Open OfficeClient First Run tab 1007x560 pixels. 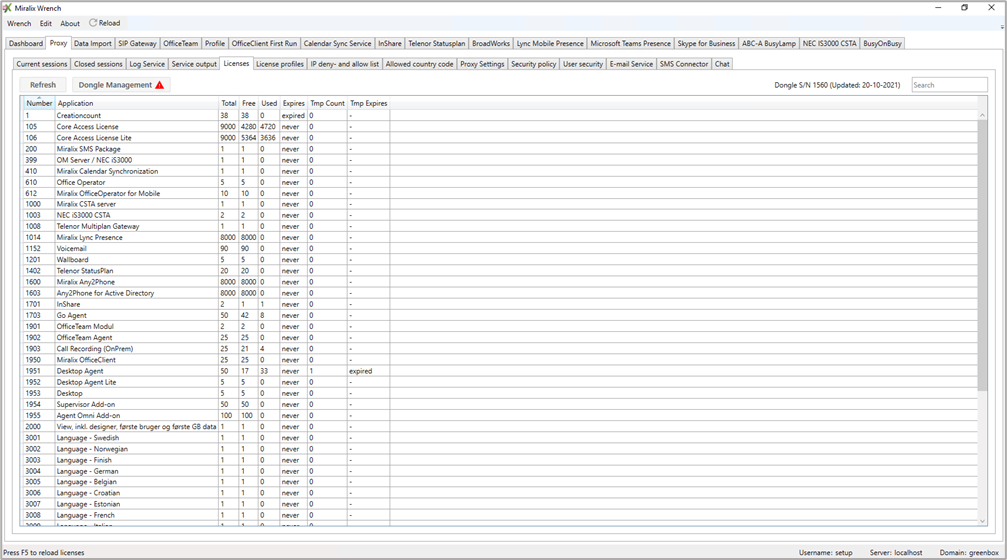point(264,44)
